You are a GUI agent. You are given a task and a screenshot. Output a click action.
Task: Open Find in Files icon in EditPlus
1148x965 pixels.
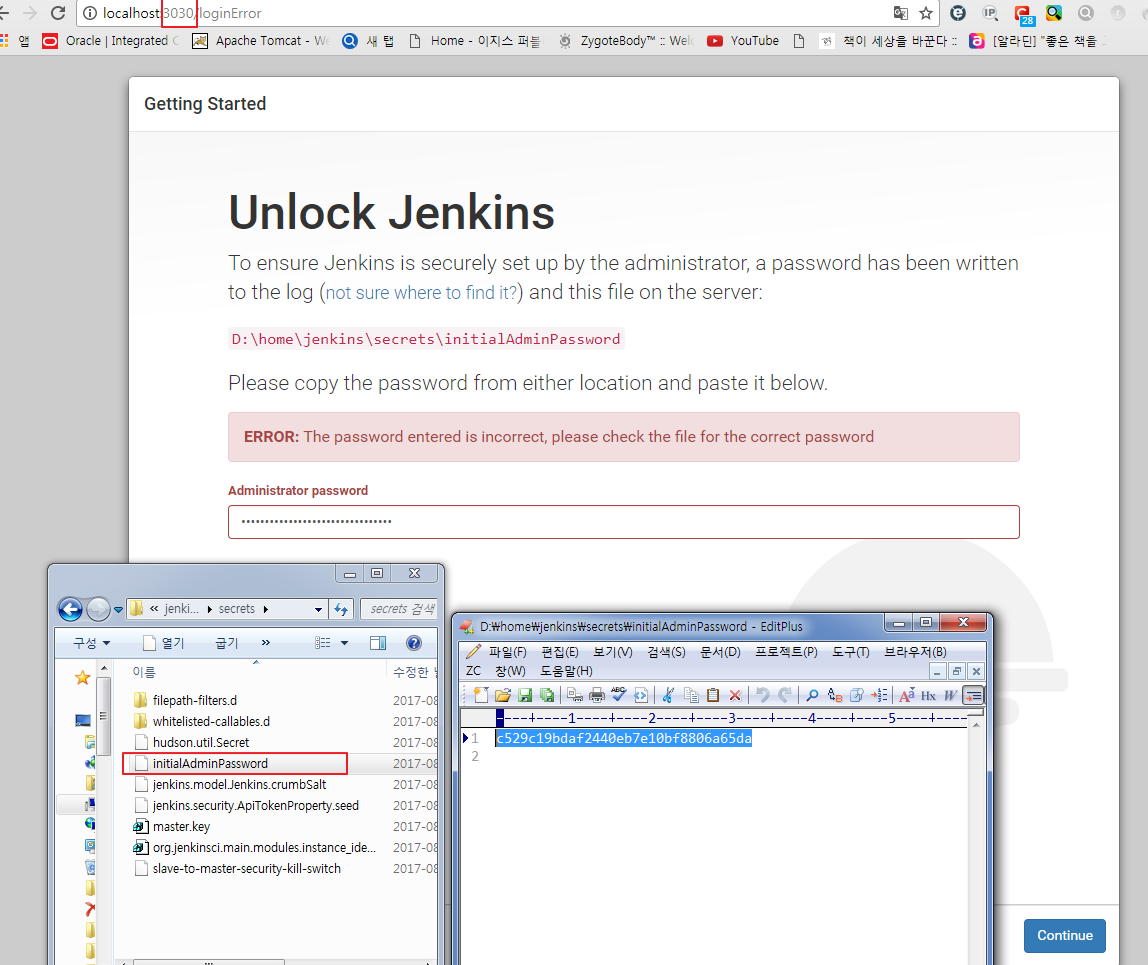click(857, 696)
